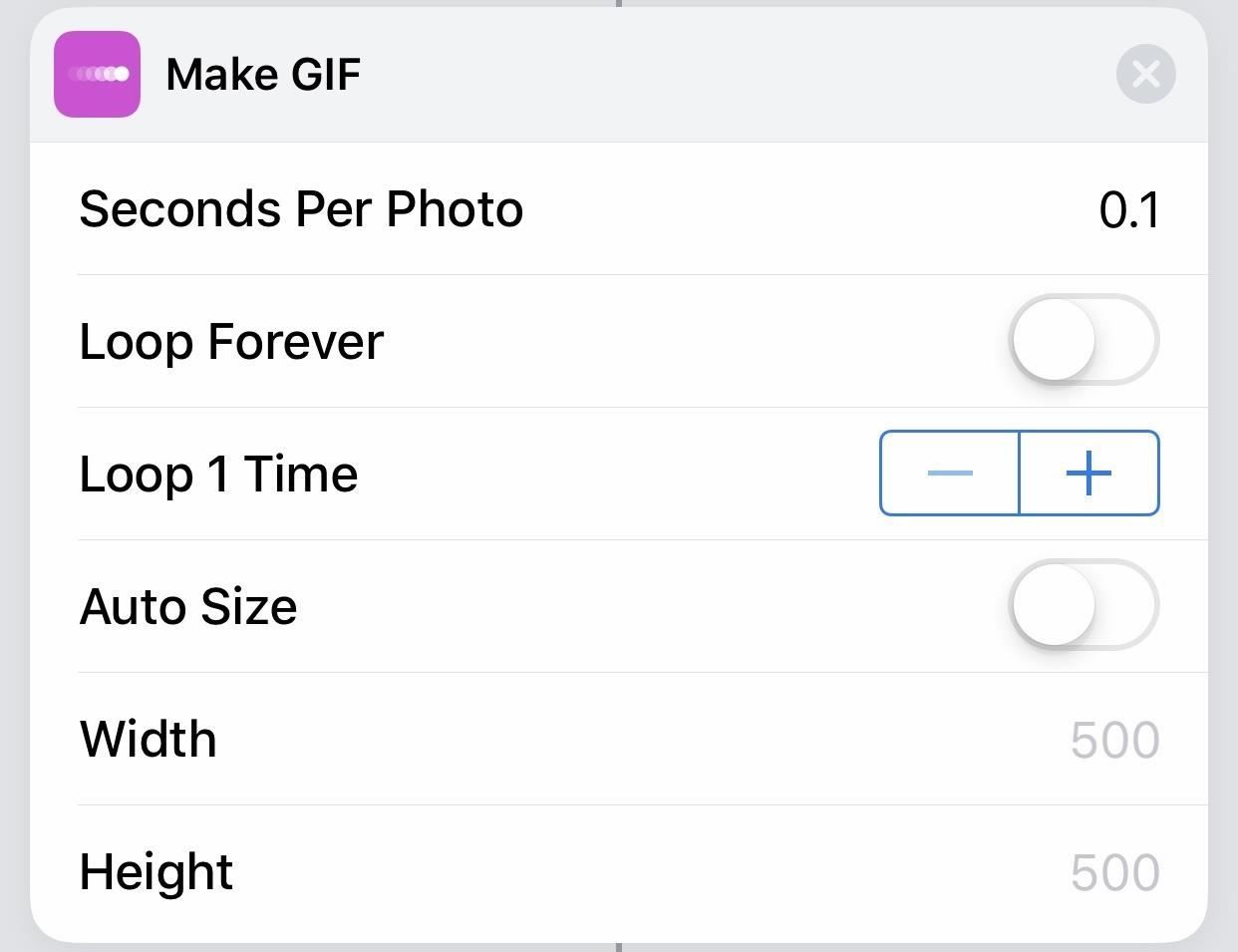
Task: Set the Height field value
Action: 1113,871
